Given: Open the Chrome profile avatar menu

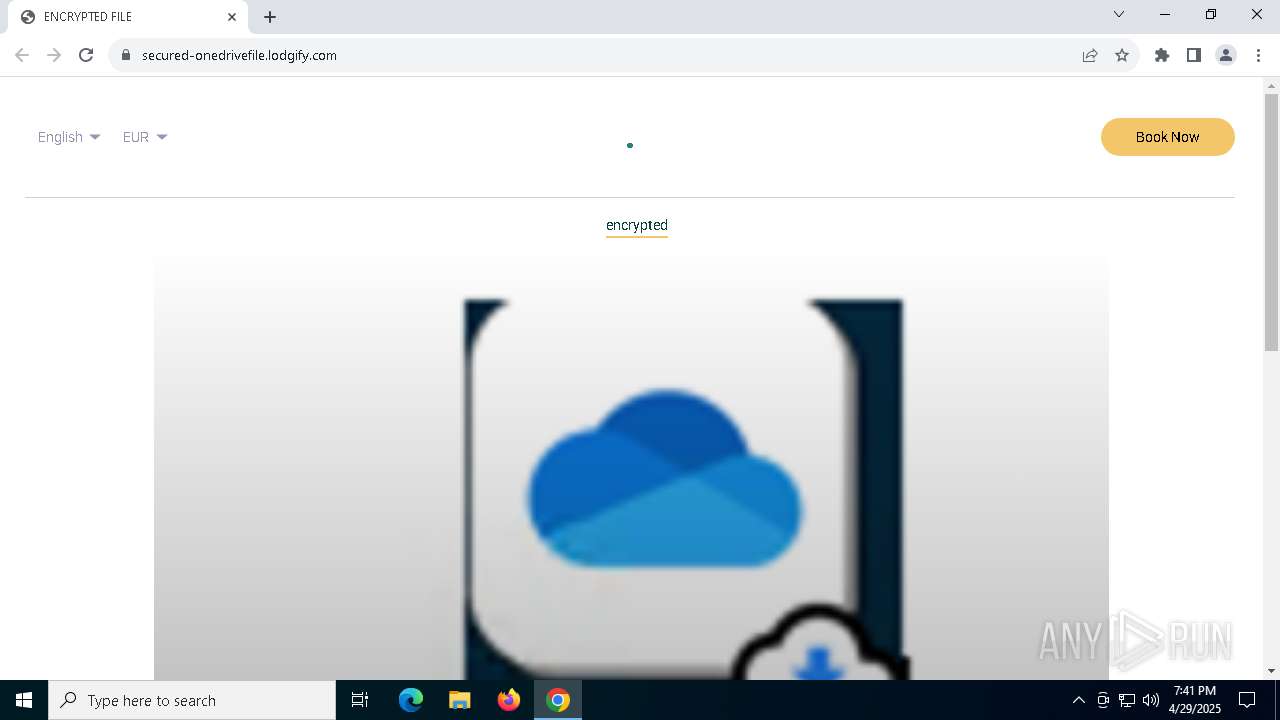Looking at the screenshot, I should point(1226,55).
